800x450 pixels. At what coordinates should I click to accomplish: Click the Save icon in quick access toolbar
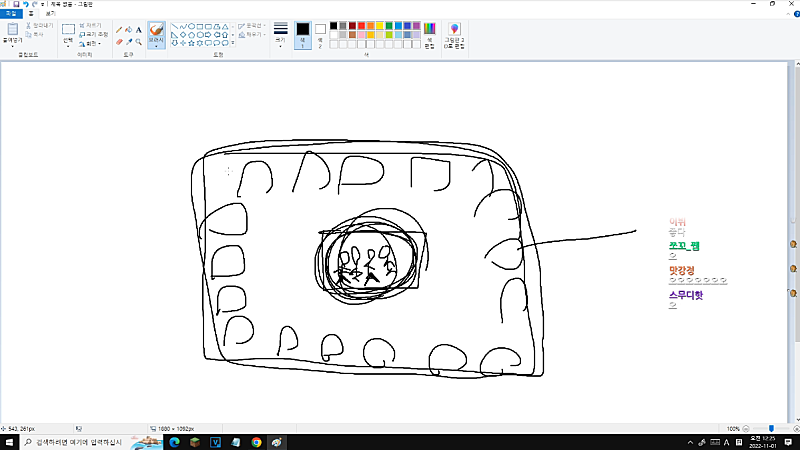(x=16, y=4)
